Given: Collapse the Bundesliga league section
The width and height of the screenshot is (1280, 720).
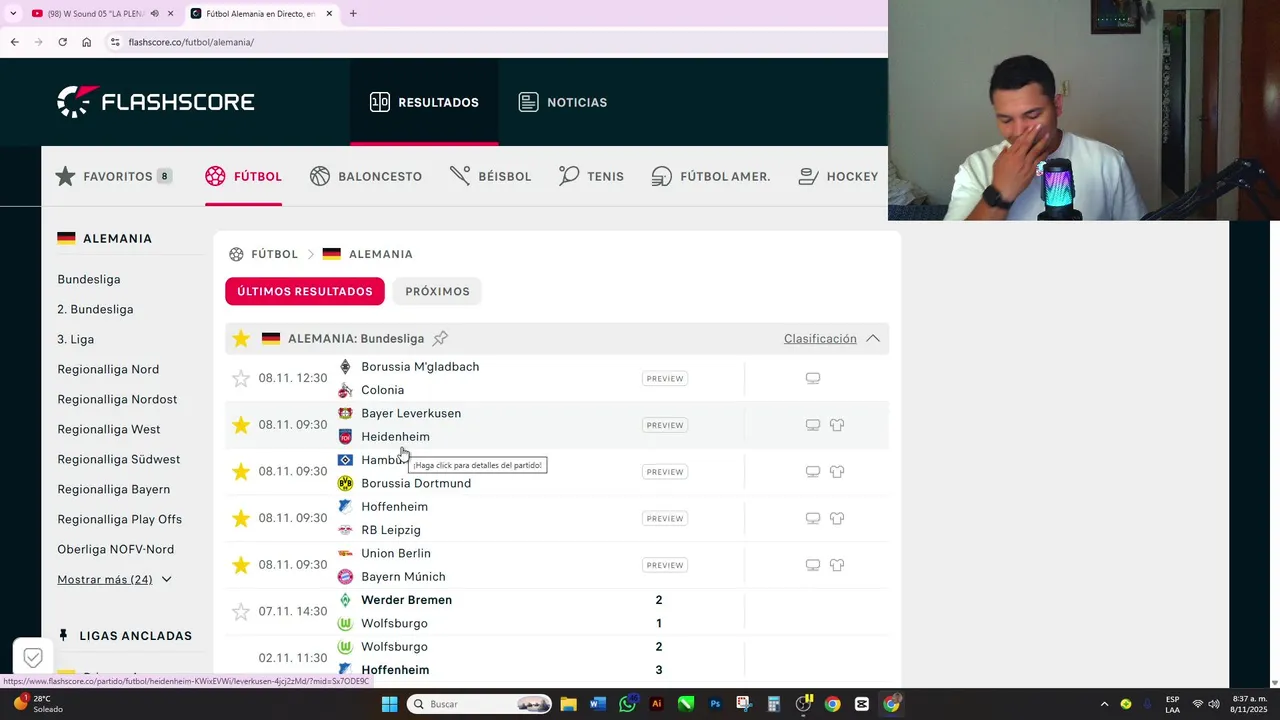Looking at the screenshot, I should [873, 338].
